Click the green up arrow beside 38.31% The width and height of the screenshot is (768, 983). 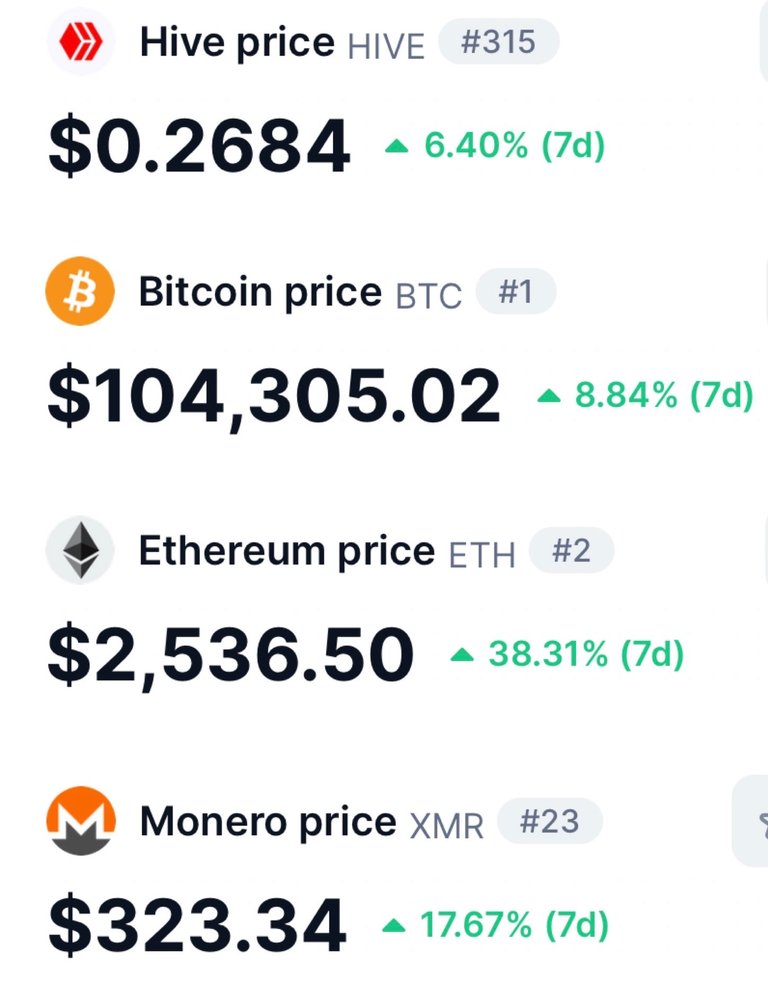click(x=463, y=655)
